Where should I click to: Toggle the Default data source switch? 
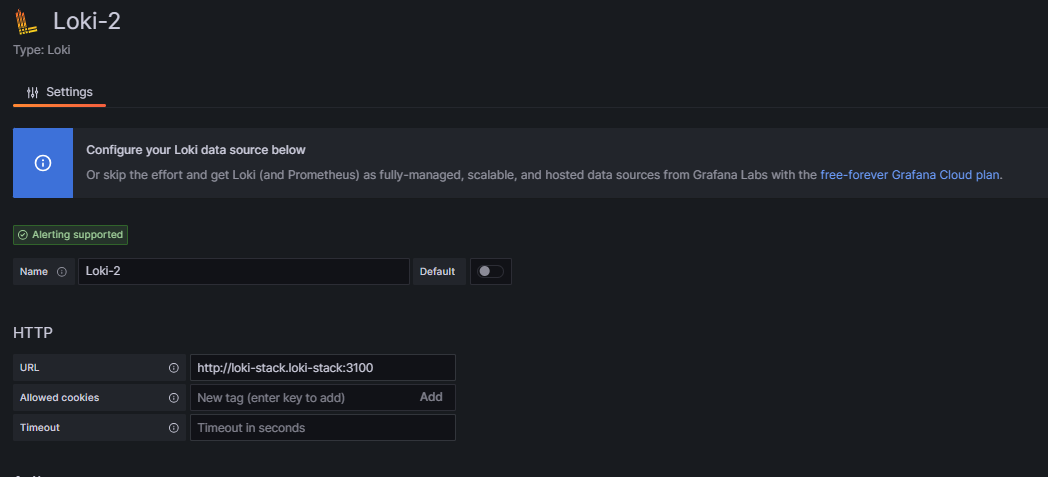coord(491,272)
